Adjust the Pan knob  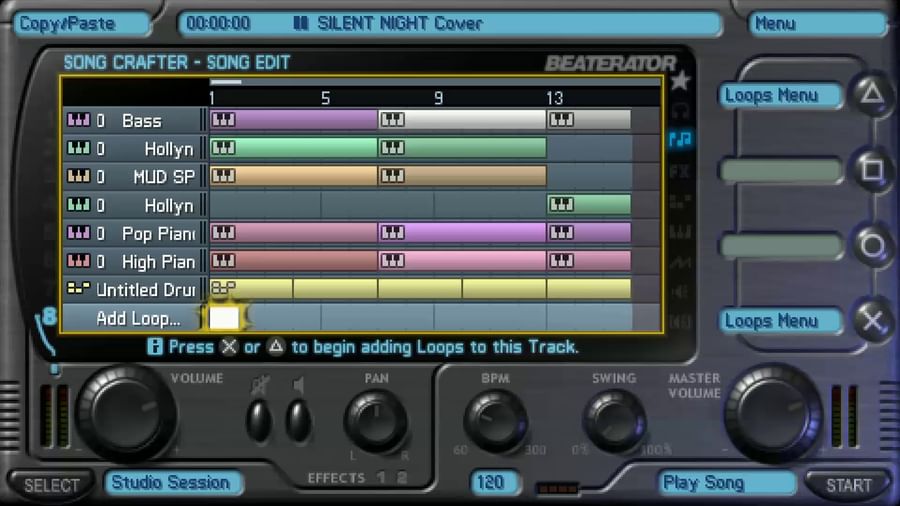(x=376, y=421)
